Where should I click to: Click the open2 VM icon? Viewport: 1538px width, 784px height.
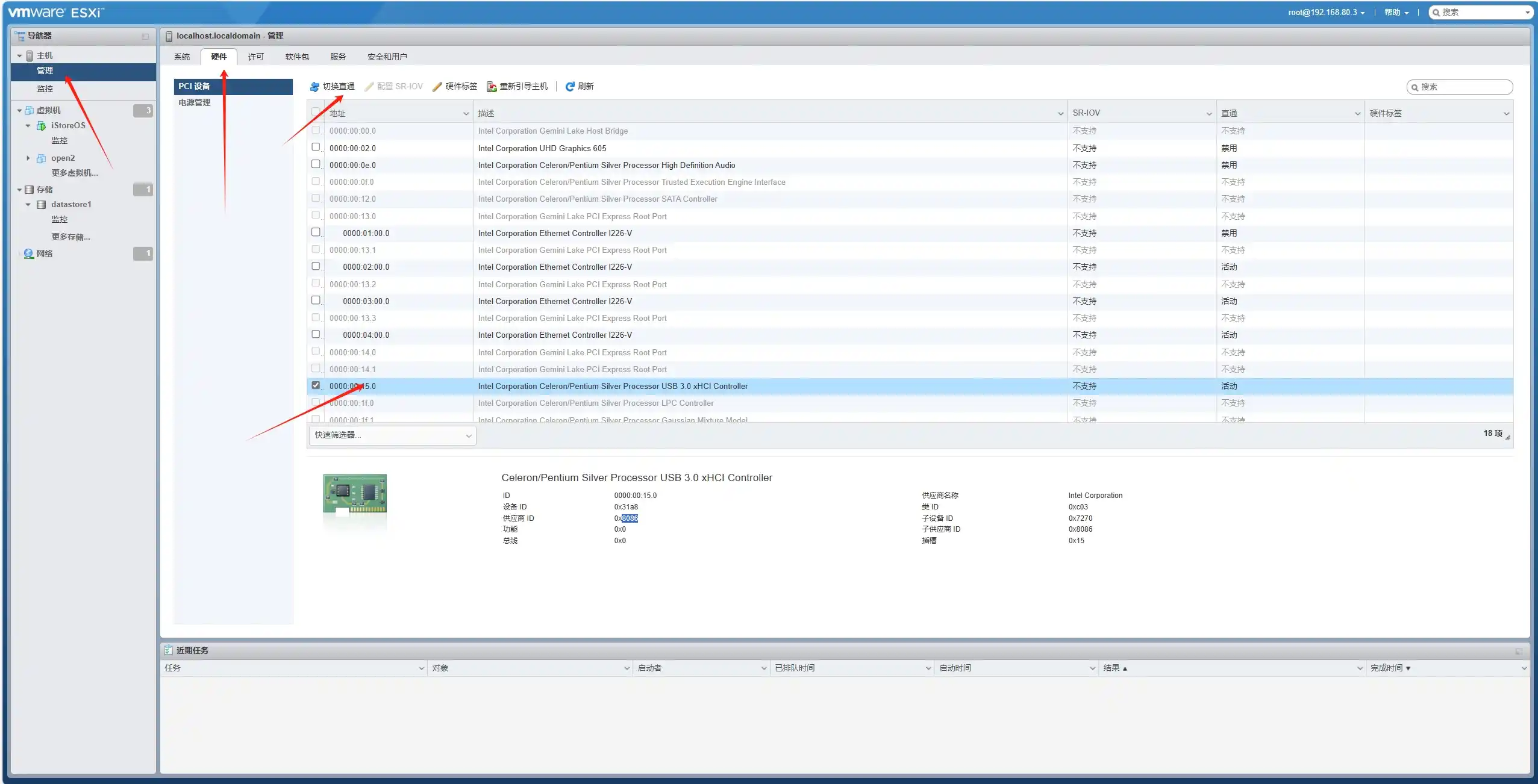41,158
